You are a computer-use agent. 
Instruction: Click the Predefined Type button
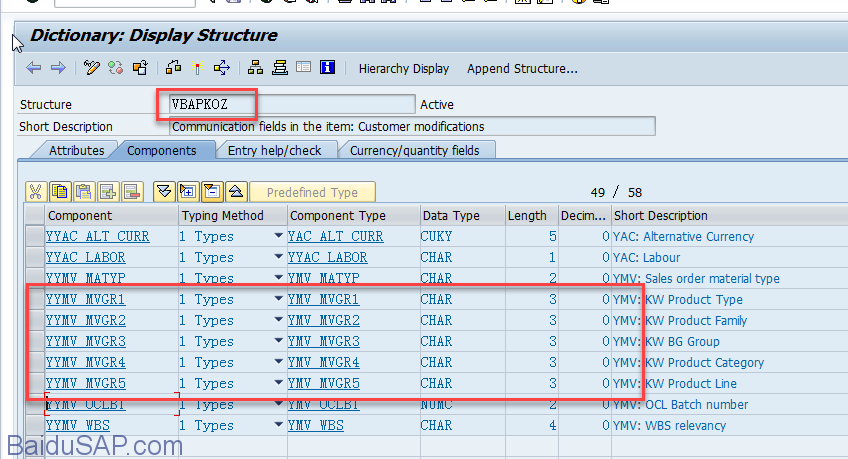(x=312, y=192)
